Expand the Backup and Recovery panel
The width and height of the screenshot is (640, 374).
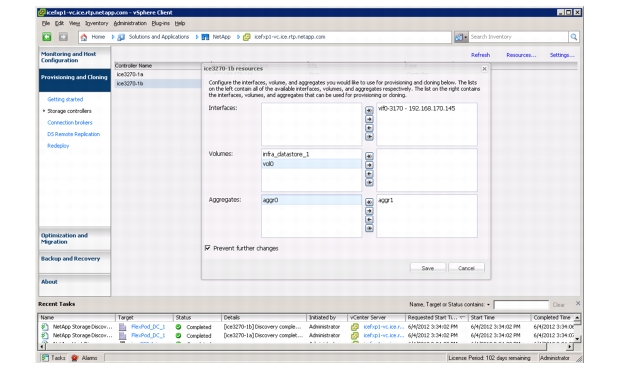point(75,262)
